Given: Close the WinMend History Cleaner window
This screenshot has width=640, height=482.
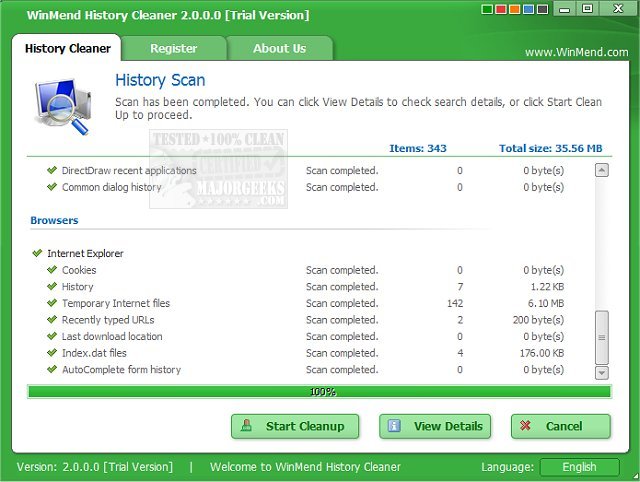Looking at the screenshot, I should pos(618,9).
